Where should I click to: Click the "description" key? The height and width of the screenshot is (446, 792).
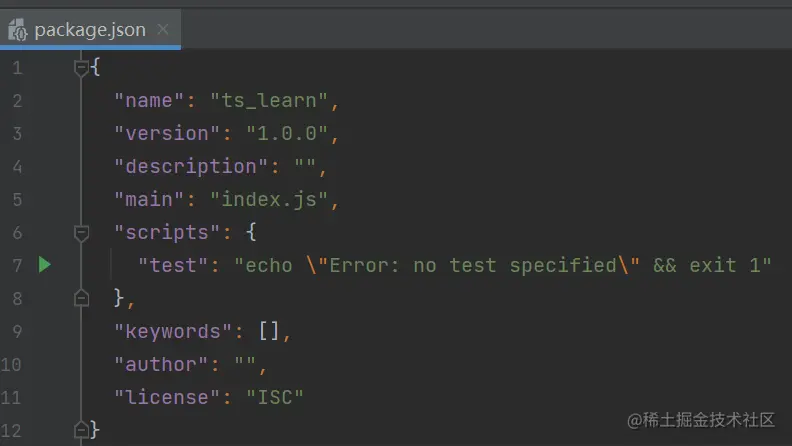point(191,167)
